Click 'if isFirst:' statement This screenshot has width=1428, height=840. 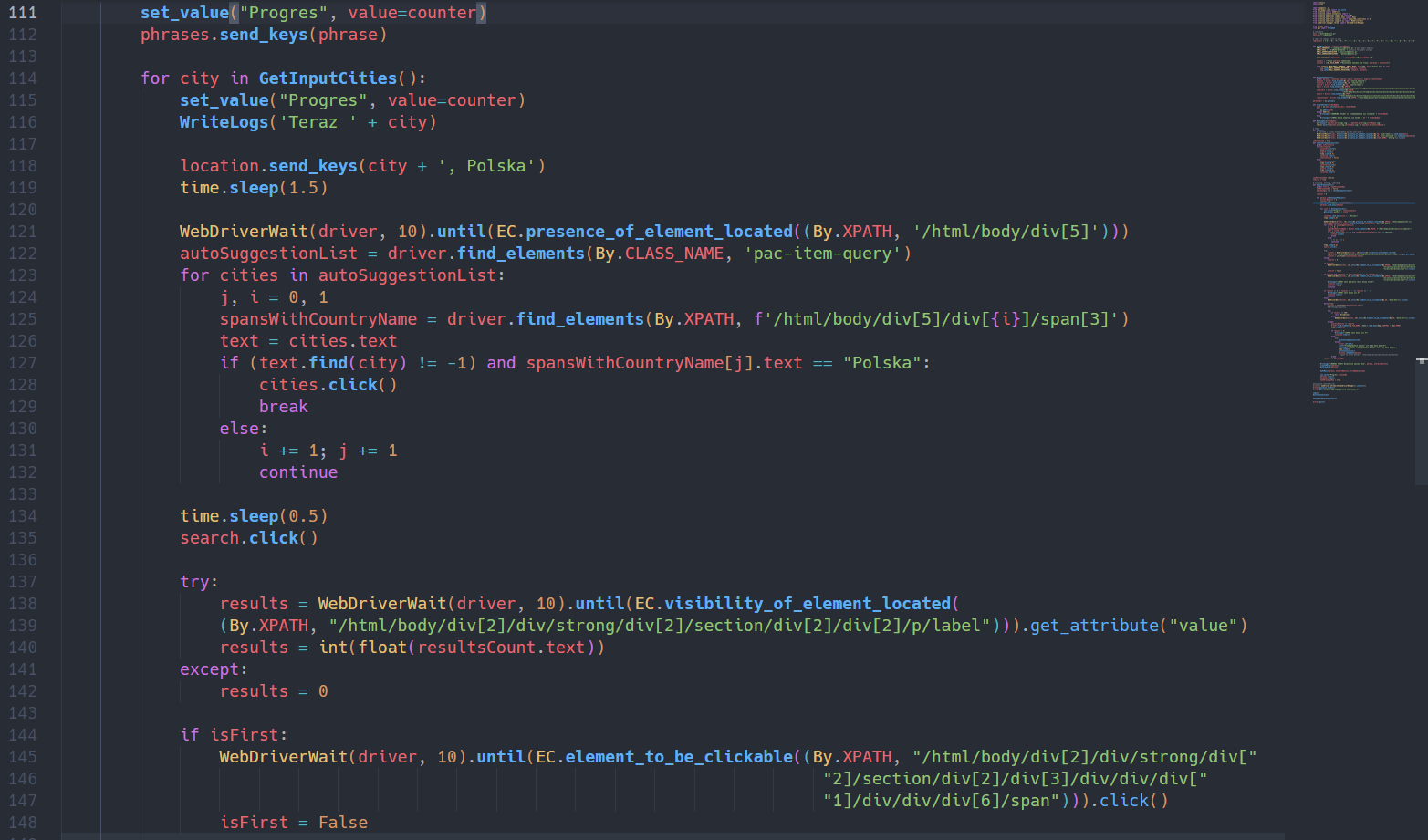click(x=234, y=735)
